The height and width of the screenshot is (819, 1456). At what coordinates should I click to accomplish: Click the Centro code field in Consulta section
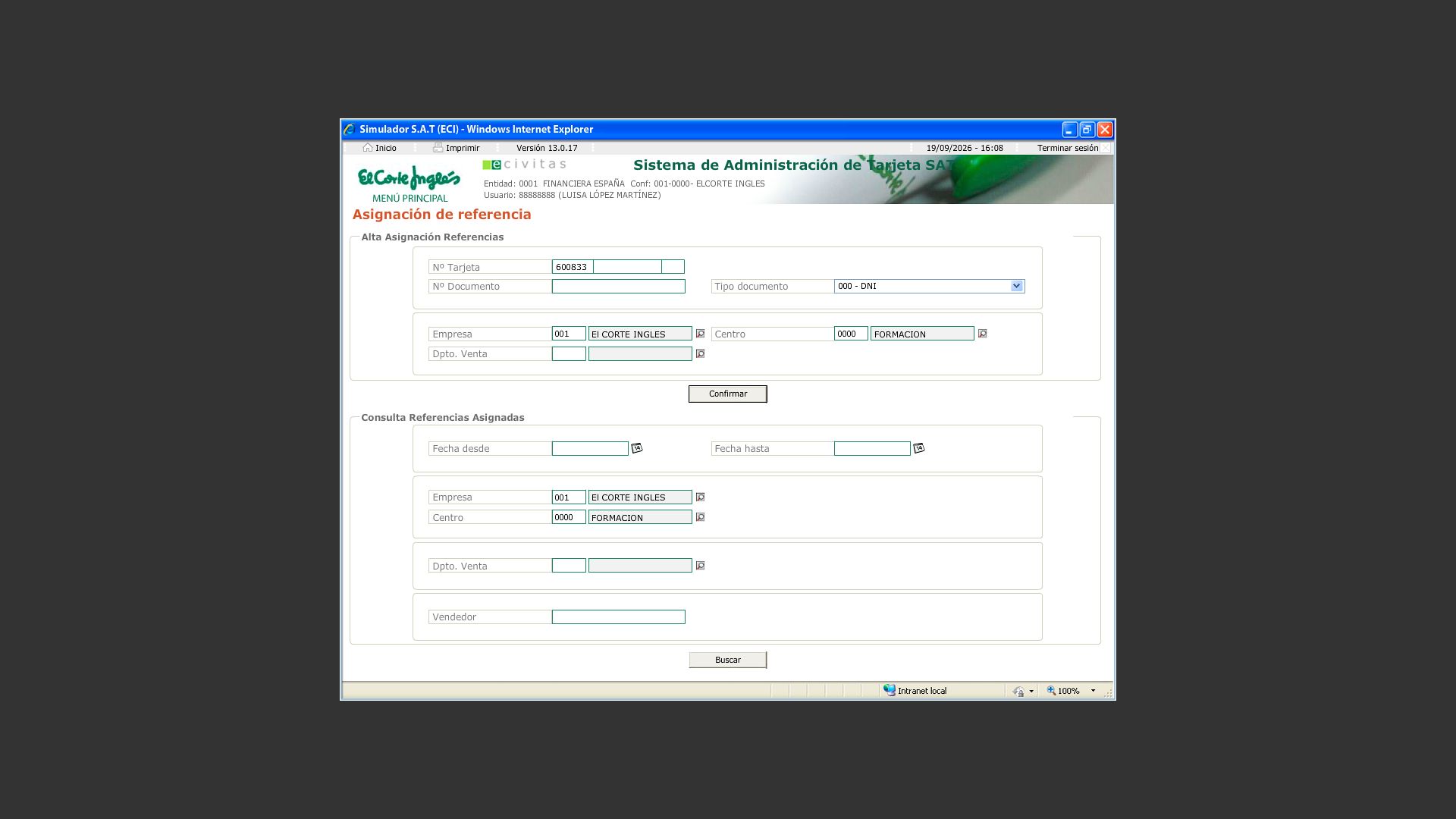coord(569,517)
